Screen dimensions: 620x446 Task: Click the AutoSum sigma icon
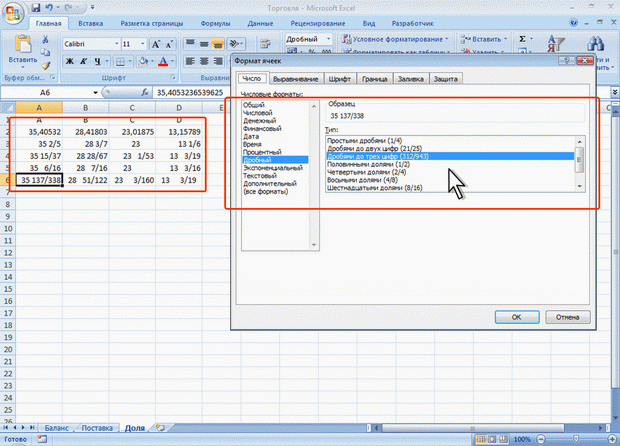[x=522, y=39]
